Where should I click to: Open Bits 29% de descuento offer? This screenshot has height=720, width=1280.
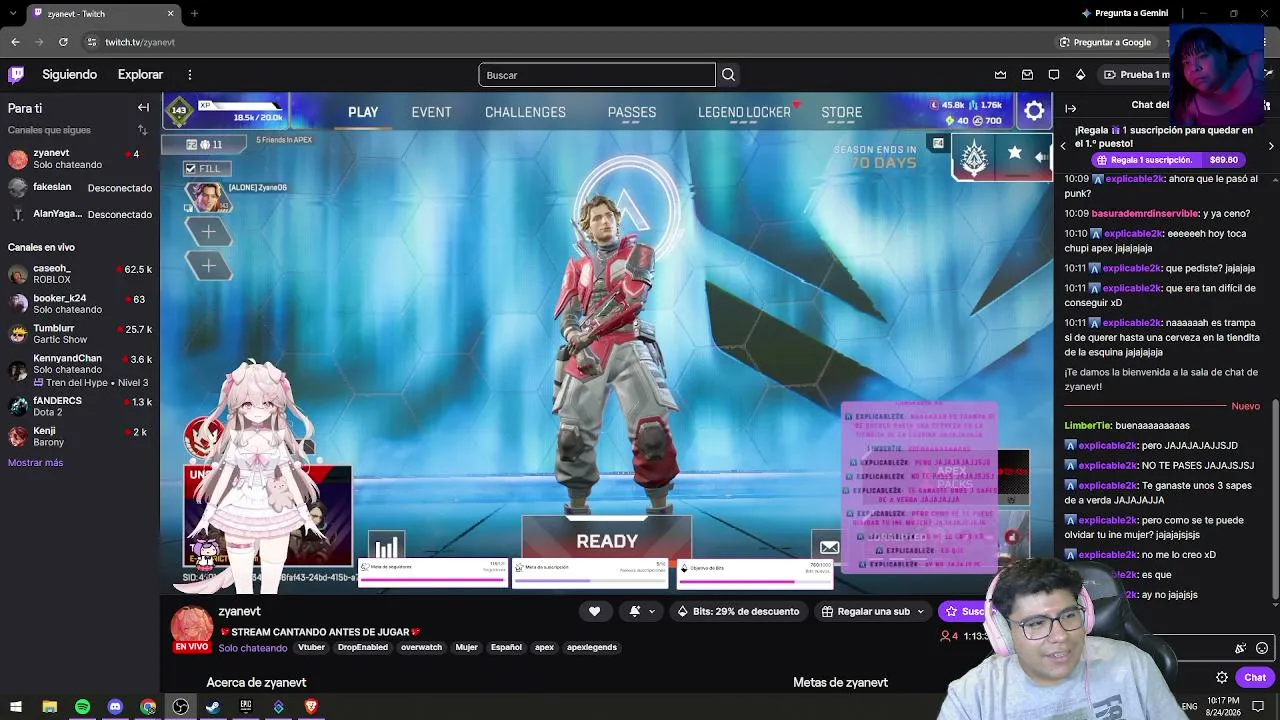[x=738, y=611]
